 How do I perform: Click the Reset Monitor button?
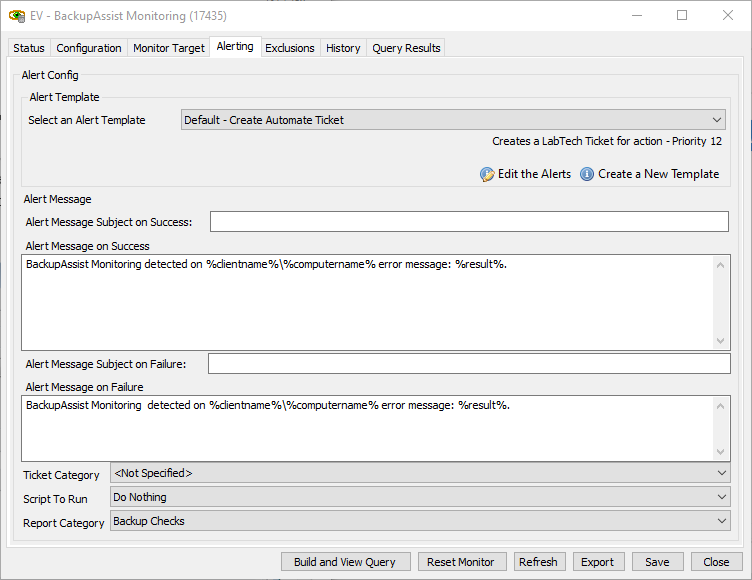461,562
